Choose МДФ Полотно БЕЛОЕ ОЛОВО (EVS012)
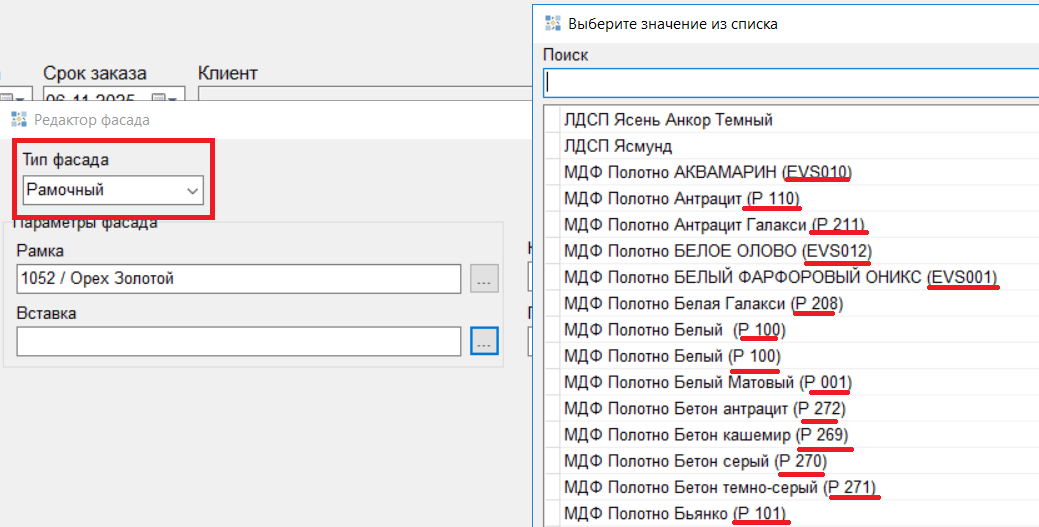This screenshot has height=527, width=1039. (717, 250)
